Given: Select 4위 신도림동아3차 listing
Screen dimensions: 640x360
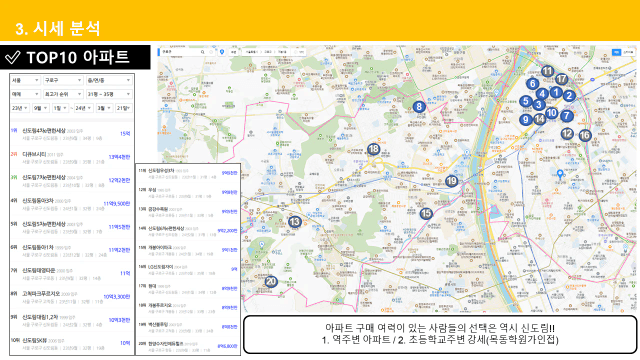Looking at the screenshot, I should tap(71, 204).
